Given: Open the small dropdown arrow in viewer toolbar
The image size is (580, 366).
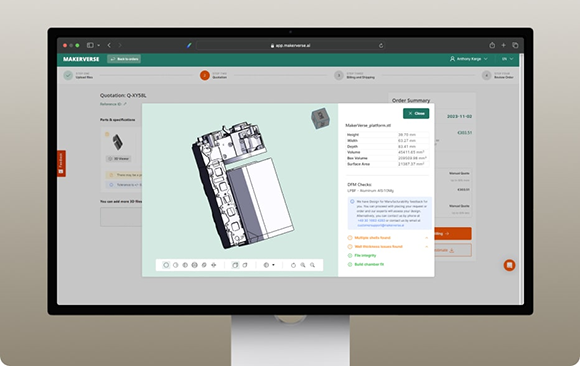Looking at the screenshot, I should (273, 265).
